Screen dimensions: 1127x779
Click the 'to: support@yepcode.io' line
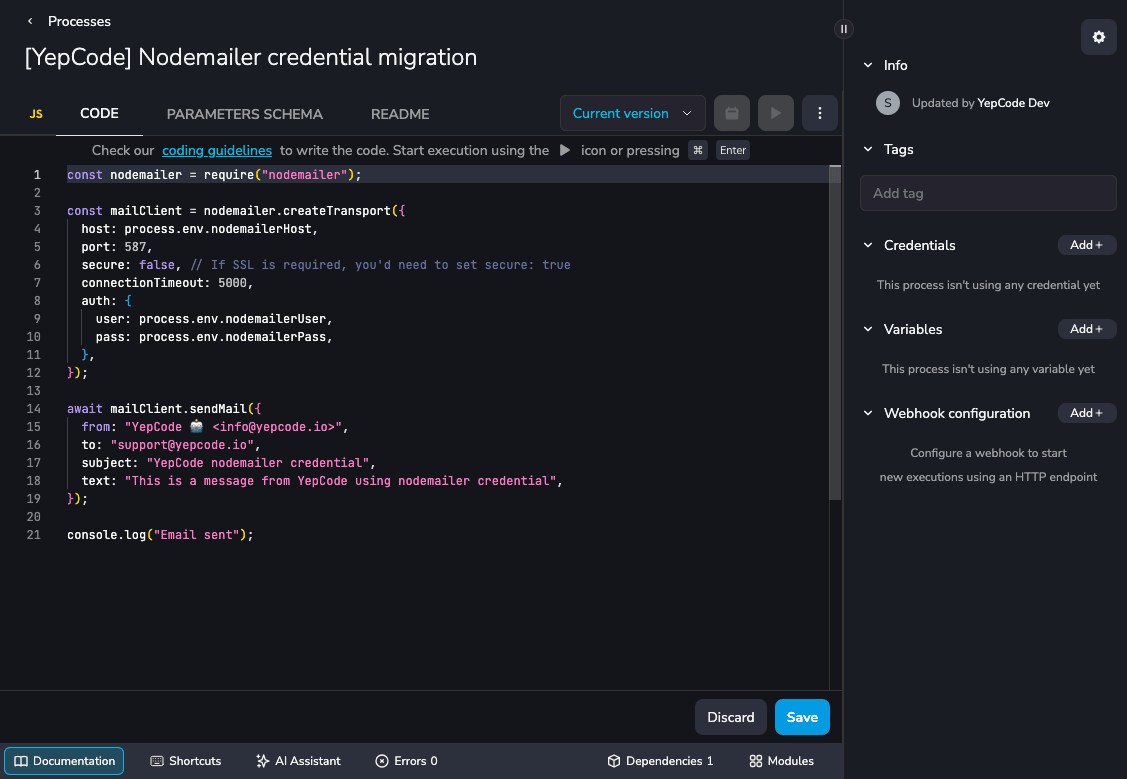[170, 445]
